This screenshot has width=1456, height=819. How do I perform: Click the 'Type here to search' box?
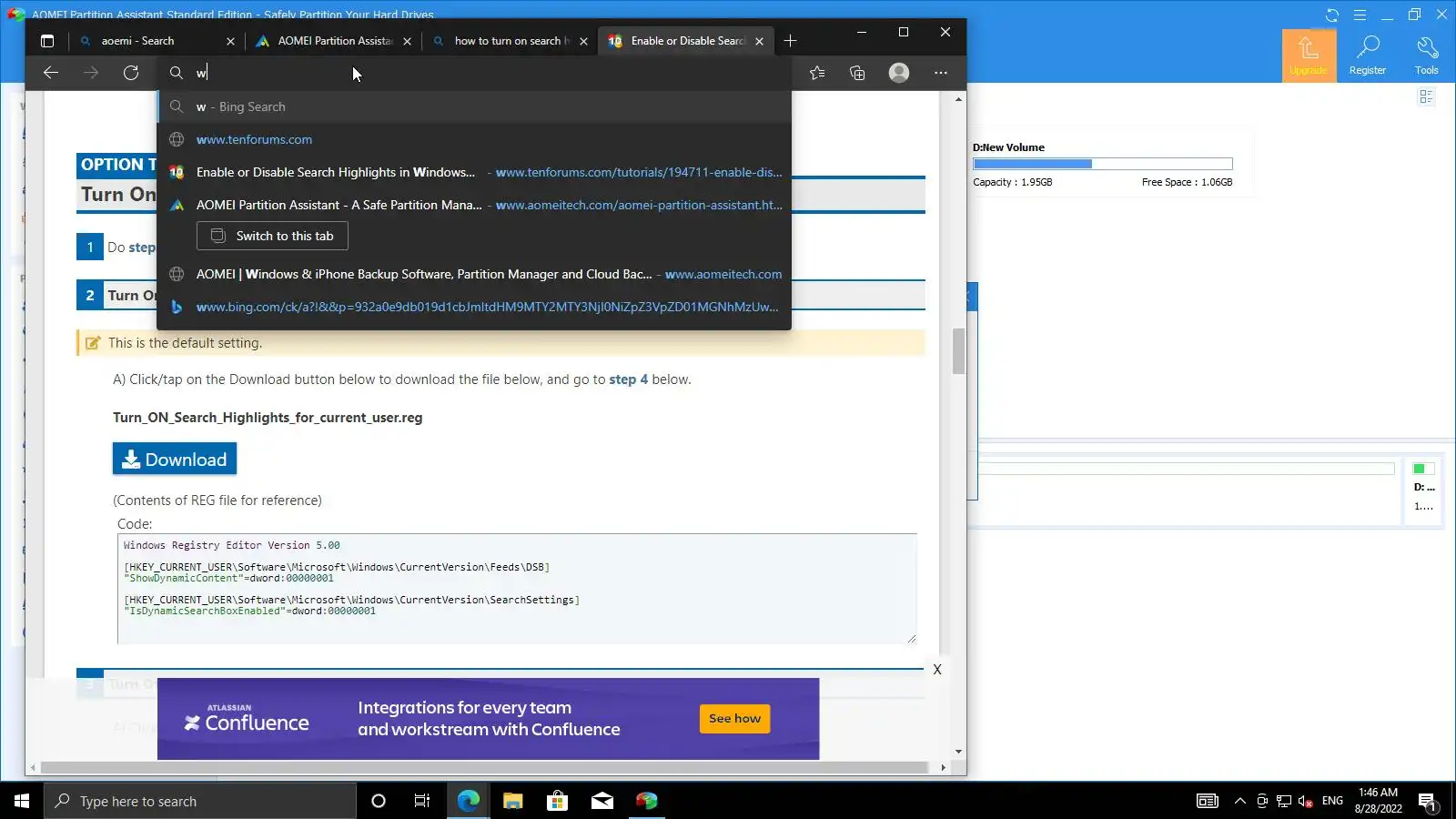coord(200,801)
